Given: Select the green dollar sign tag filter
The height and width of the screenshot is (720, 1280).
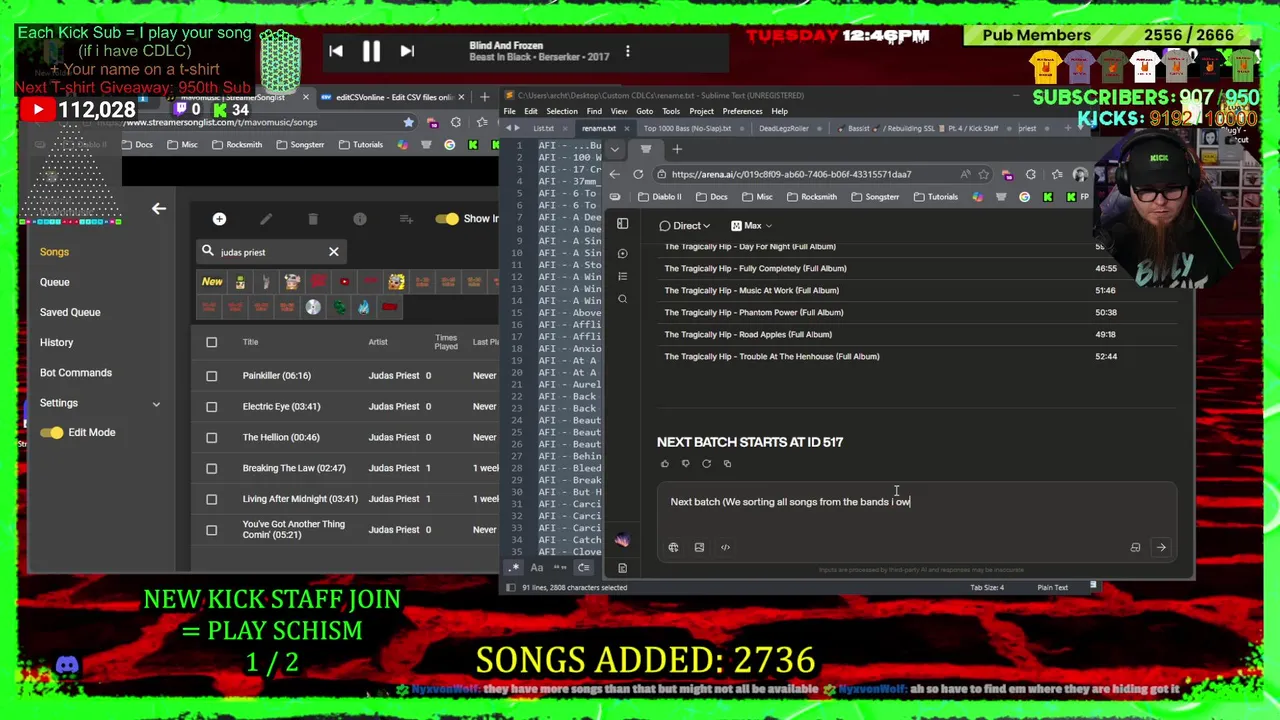Looking at the screenshot, I should (x=339, y=307).
